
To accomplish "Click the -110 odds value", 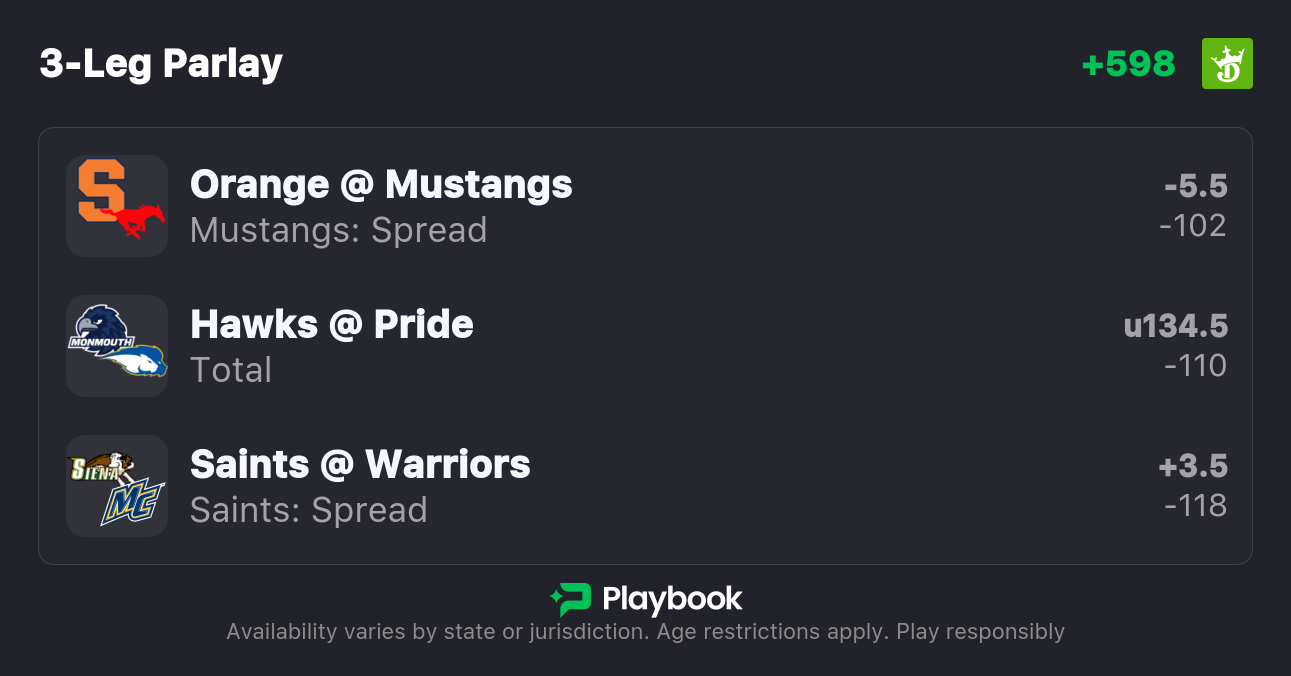I will (1195, 366).
